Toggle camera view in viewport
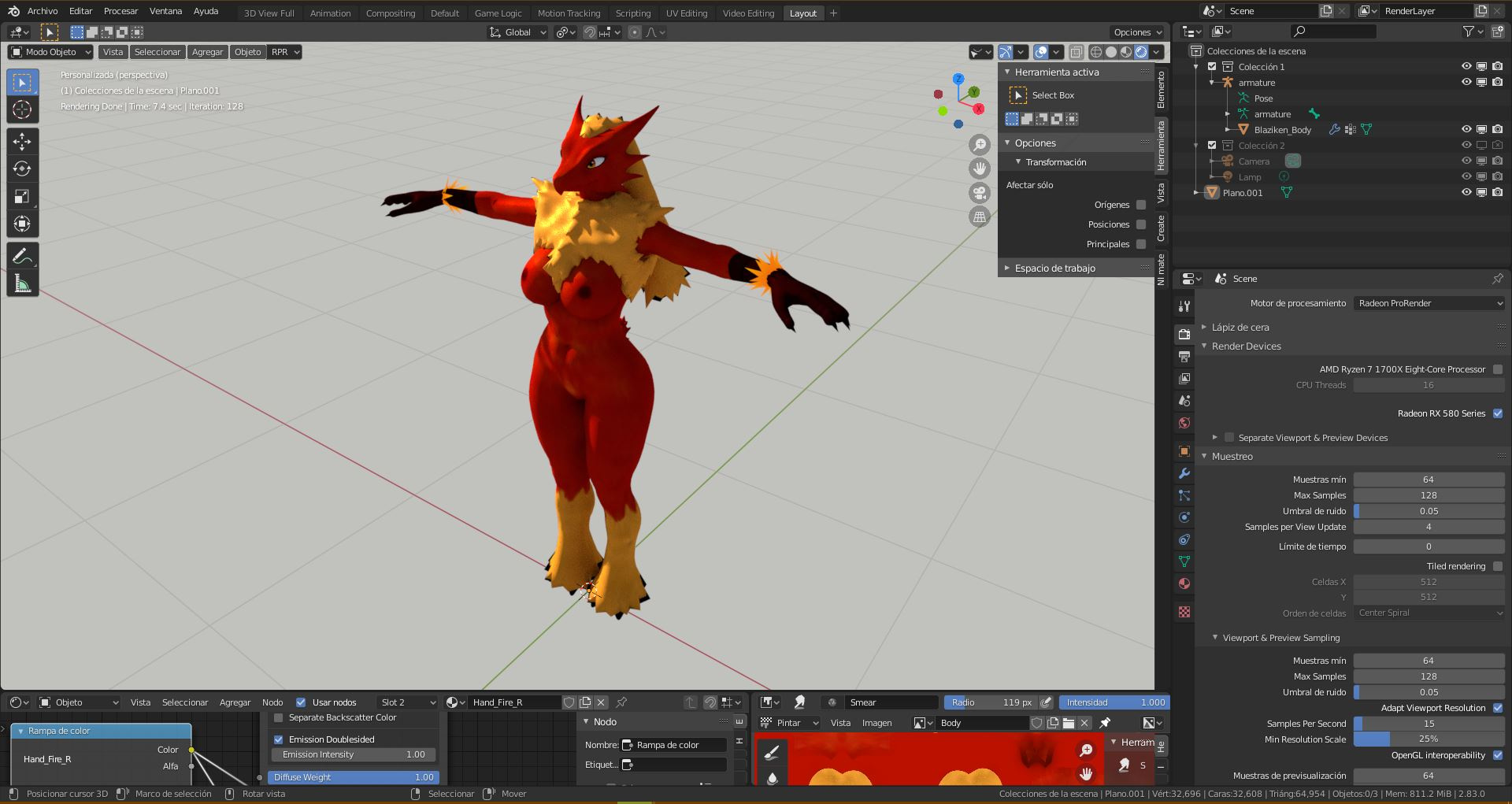The image size is (1512, 804). (980, 193)
